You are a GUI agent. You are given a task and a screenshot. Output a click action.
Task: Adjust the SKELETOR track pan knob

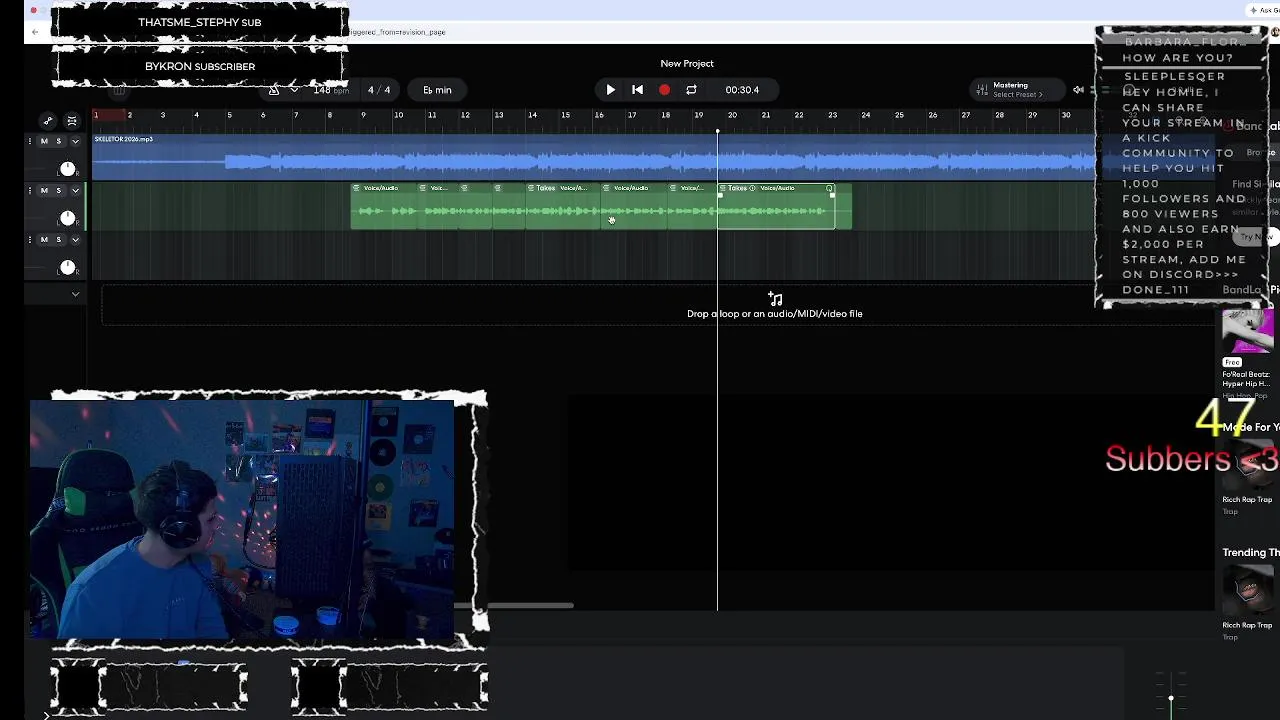(67, 169)
